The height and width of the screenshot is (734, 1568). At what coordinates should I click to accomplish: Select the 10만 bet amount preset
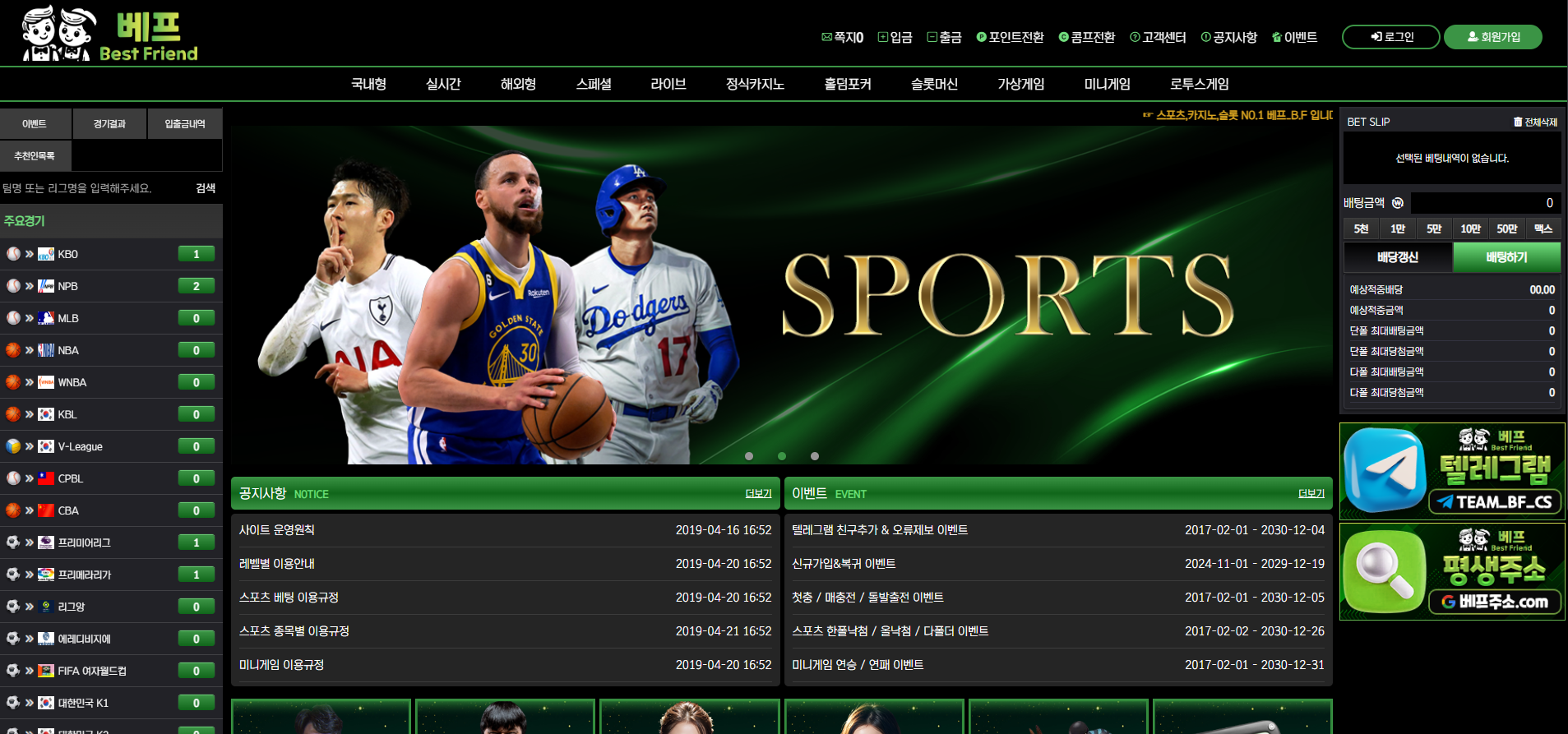coord(1470,229)
